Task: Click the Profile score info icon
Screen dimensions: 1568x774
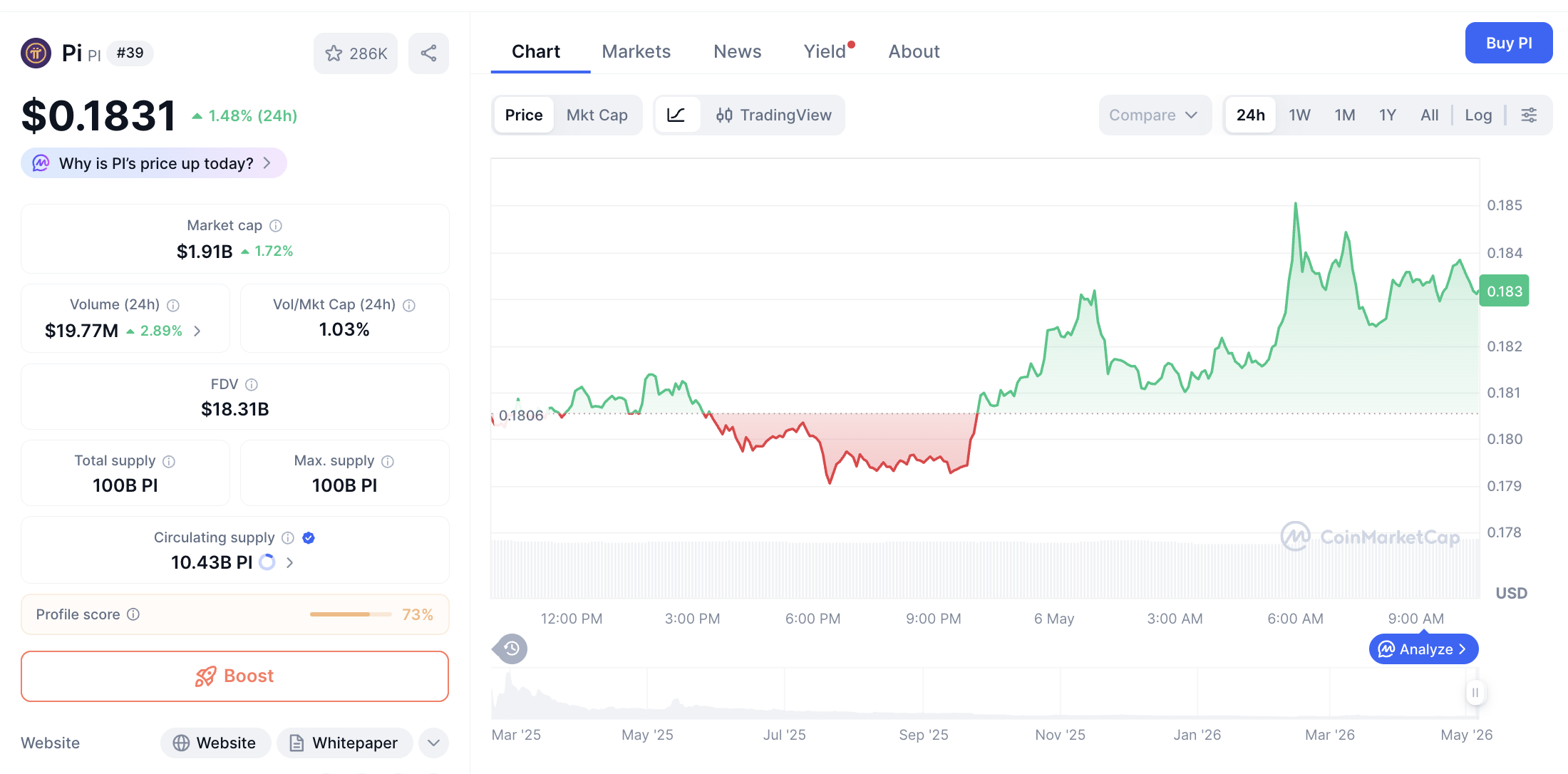Action: 133,614
